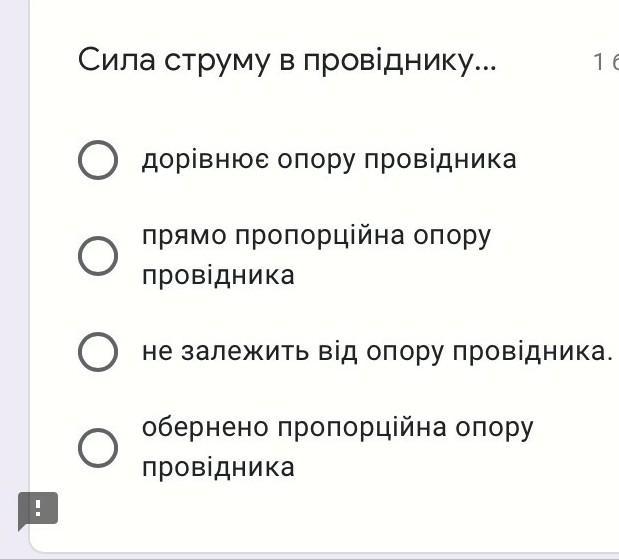
Task: Pick the "обернено пропорційна опору" radio circle
Action: pos(98,448)
